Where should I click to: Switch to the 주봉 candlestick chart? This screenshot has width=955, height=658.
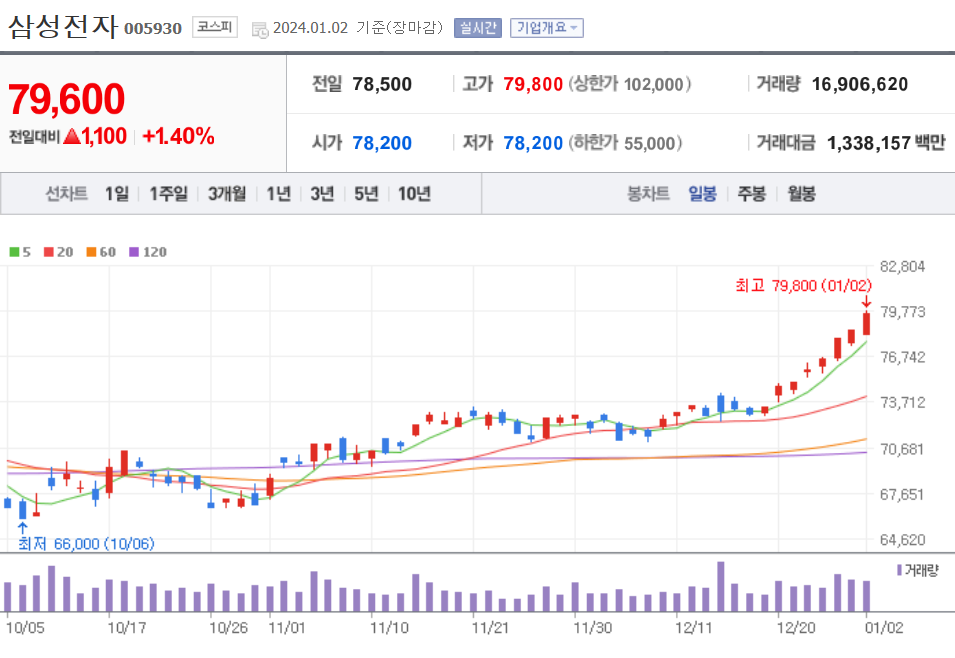point(752,194)
